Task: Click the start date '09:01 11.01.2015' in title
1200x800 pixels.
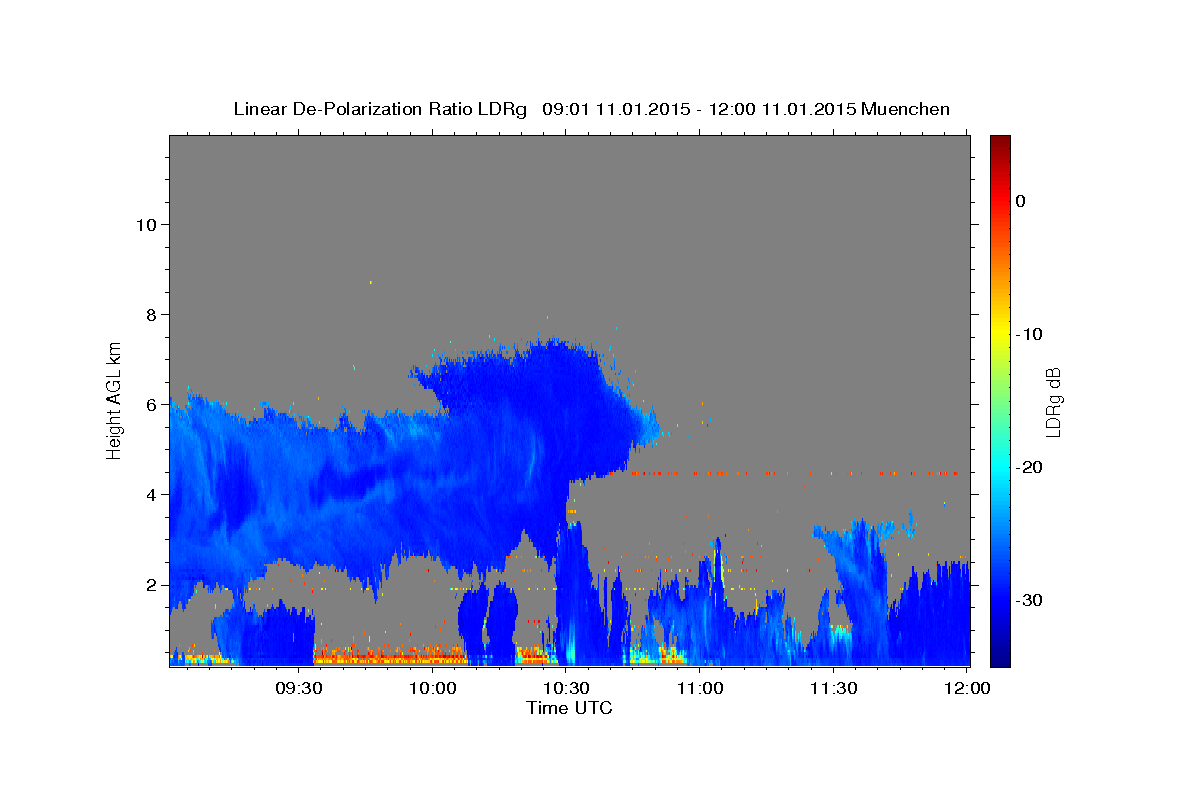Action: click(x=615, y=109)
